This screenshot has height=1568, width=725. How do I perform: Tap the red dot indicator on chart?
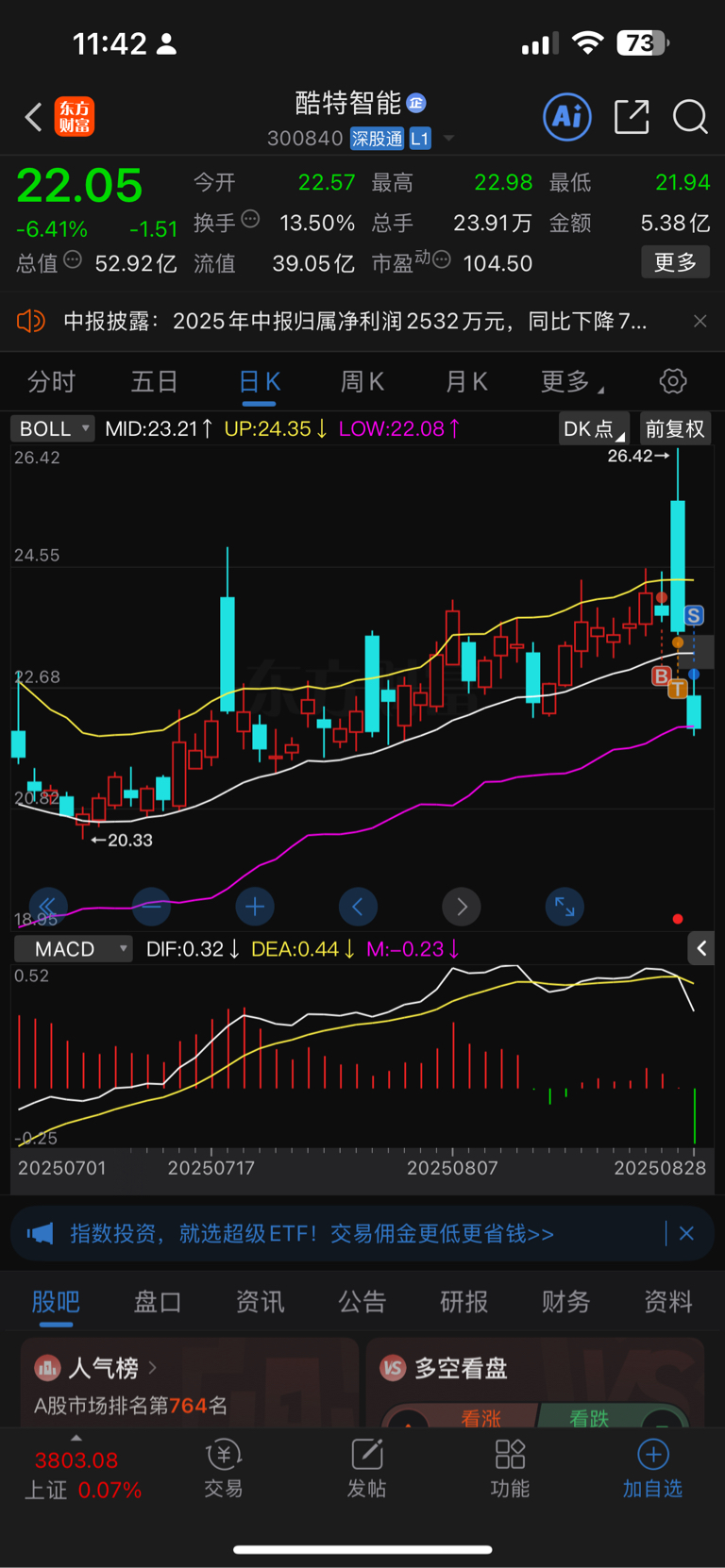[678, 919]
